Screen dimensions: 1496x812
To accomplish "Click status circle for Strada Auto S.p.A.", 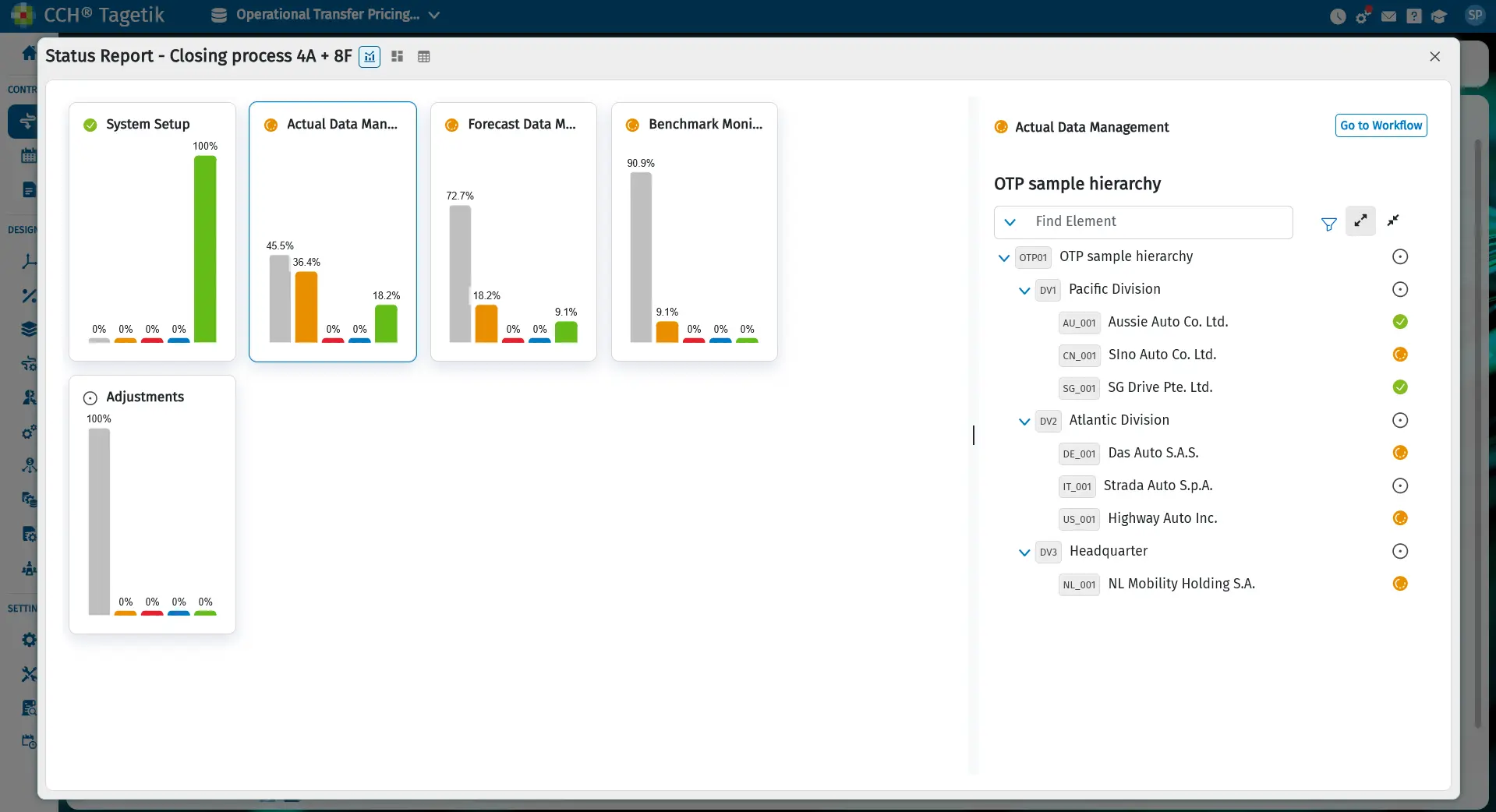I will [1400, 486].
